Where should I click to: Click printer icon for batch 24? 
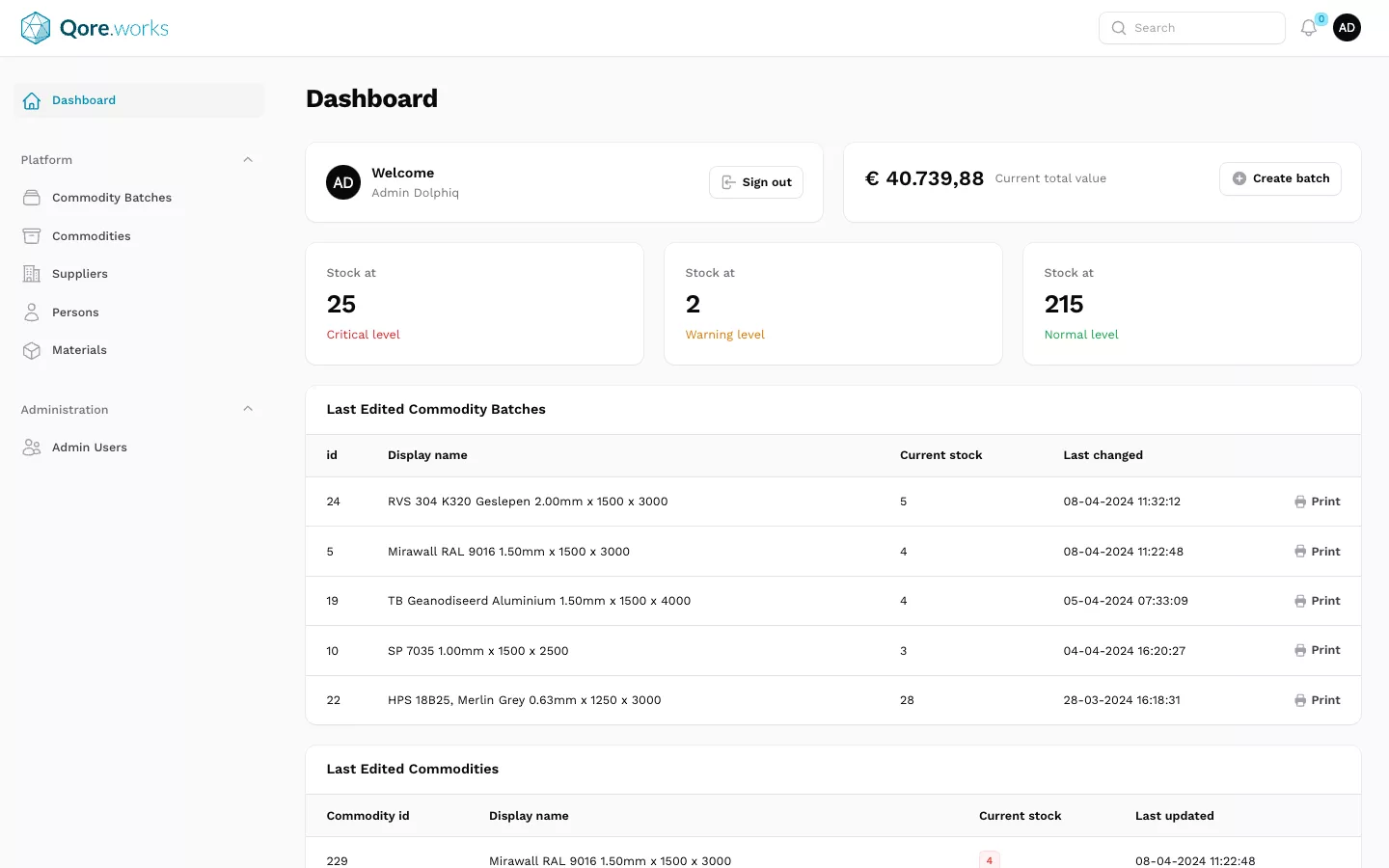[x=1300, y=502]
